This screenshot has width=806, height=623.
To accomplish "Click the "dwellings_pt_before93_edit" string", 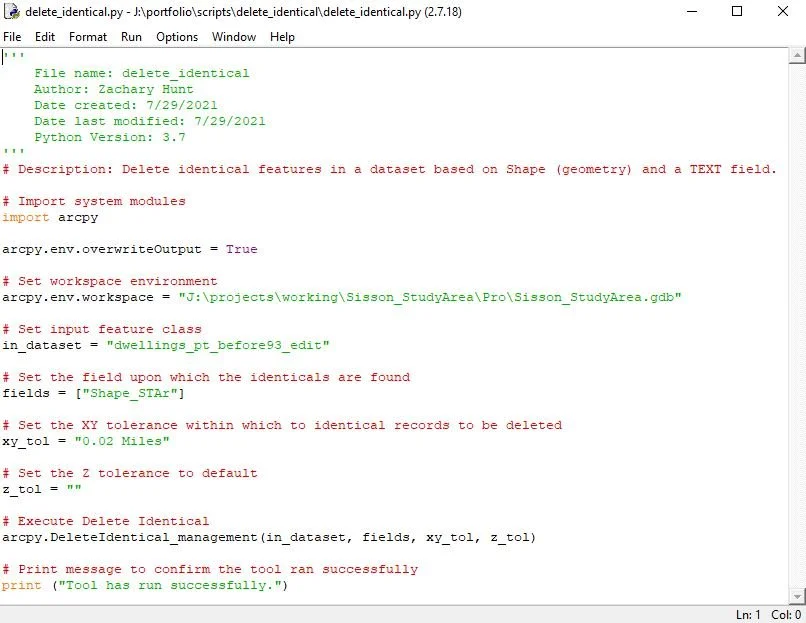I will pyautogui.click(x=217, y=345).
